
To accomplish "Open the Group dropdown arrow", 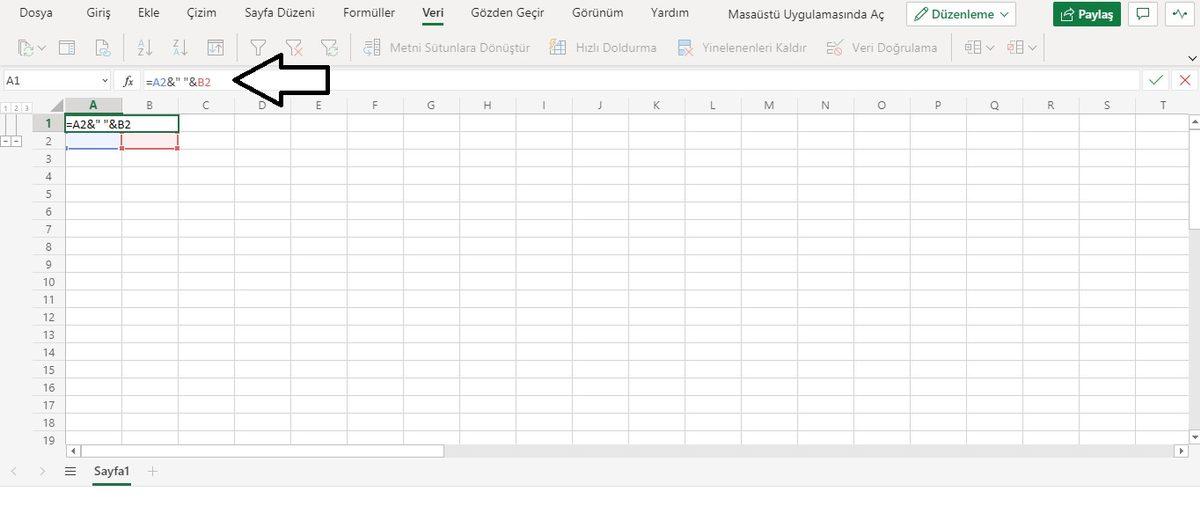I will click(x=990, y=47).
